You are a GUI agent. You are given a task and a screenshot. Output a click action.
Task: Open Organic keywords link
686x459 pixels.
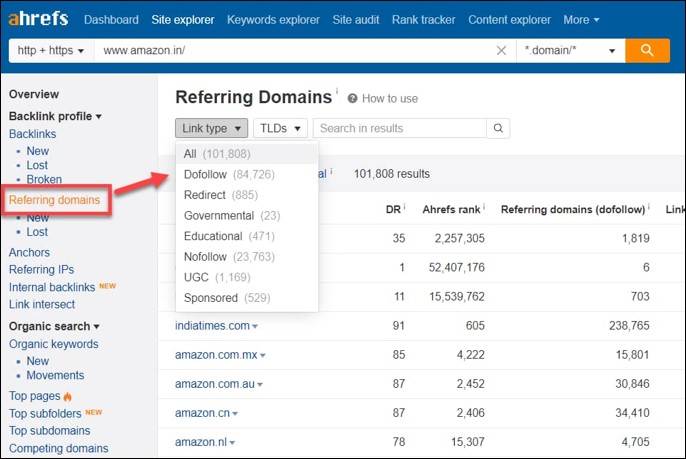[x=53, y=344]
